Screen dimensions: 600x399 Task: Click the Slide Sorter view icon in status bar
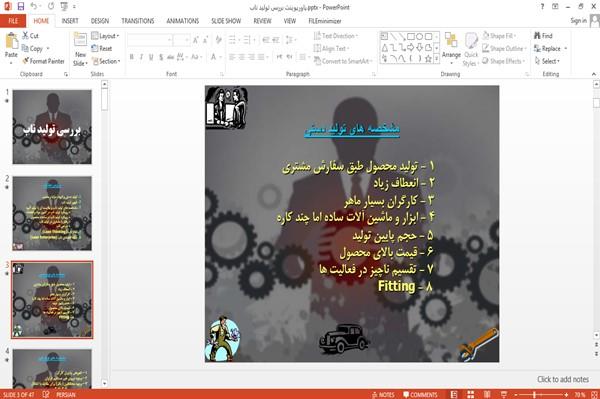point(471,394)
